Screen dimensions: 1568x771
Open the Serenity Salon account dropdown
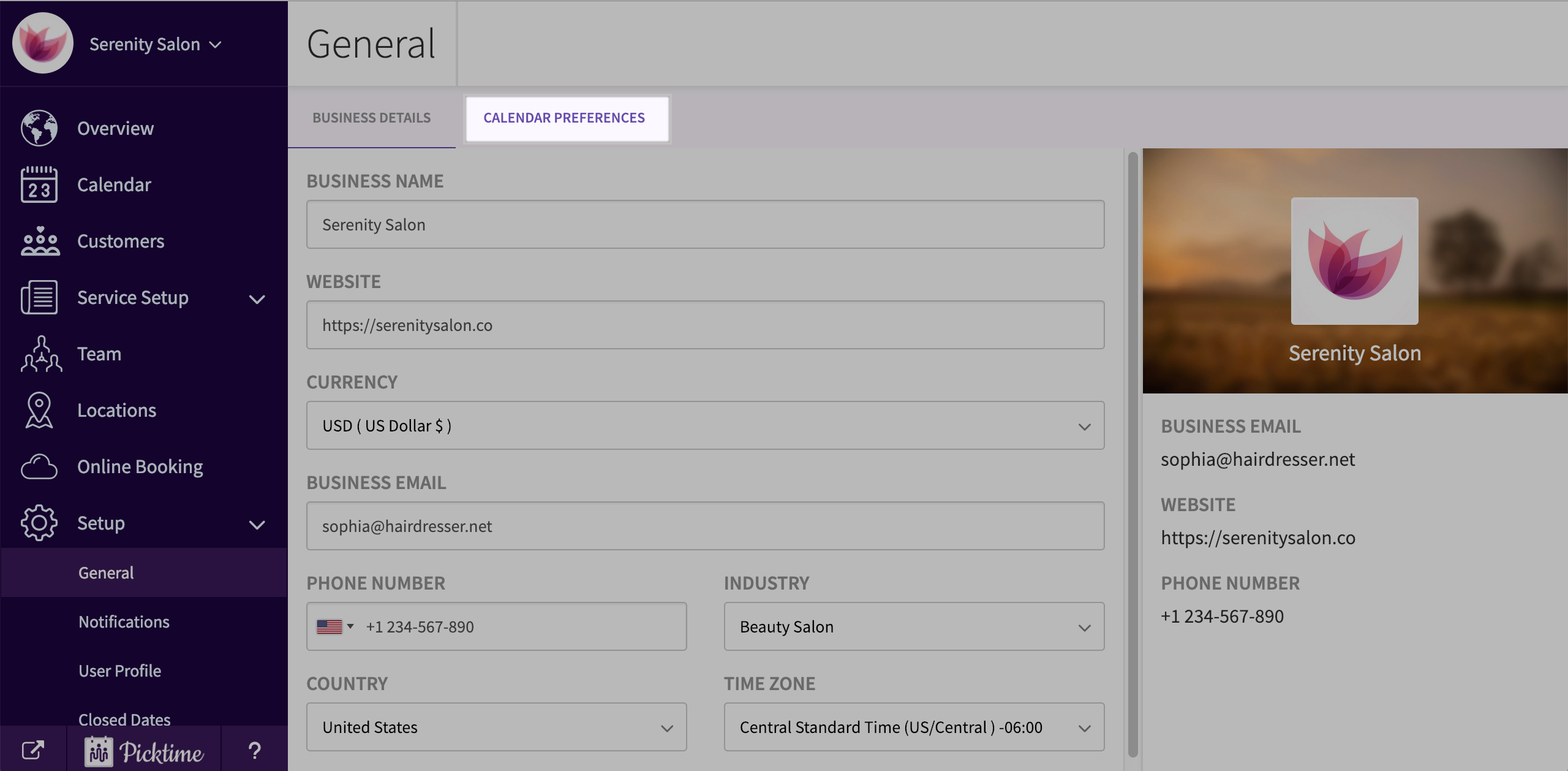coord(155,44)
